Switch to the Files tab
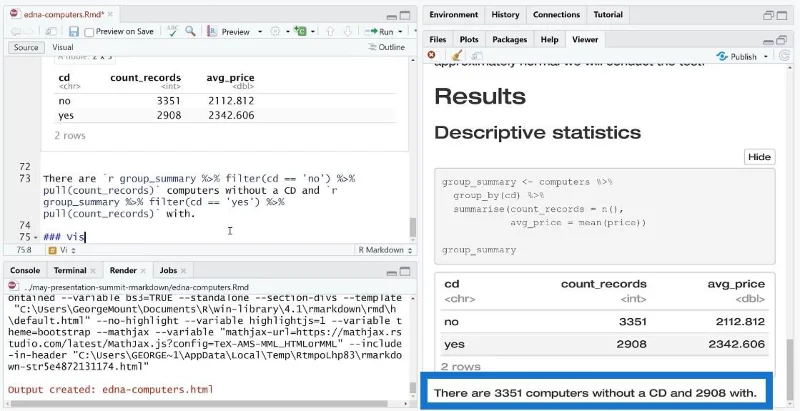The image size is (800, 411). click(x=438, y=39)
